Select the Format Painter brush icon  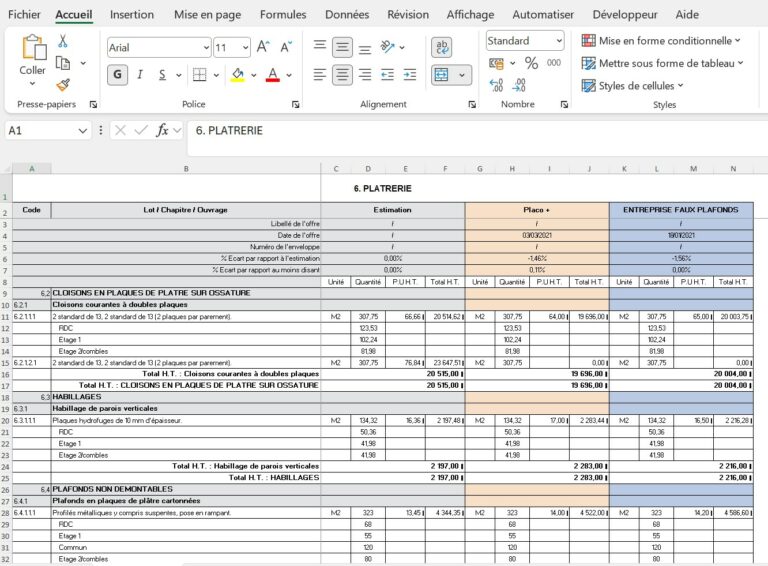(x=63, y=85)
